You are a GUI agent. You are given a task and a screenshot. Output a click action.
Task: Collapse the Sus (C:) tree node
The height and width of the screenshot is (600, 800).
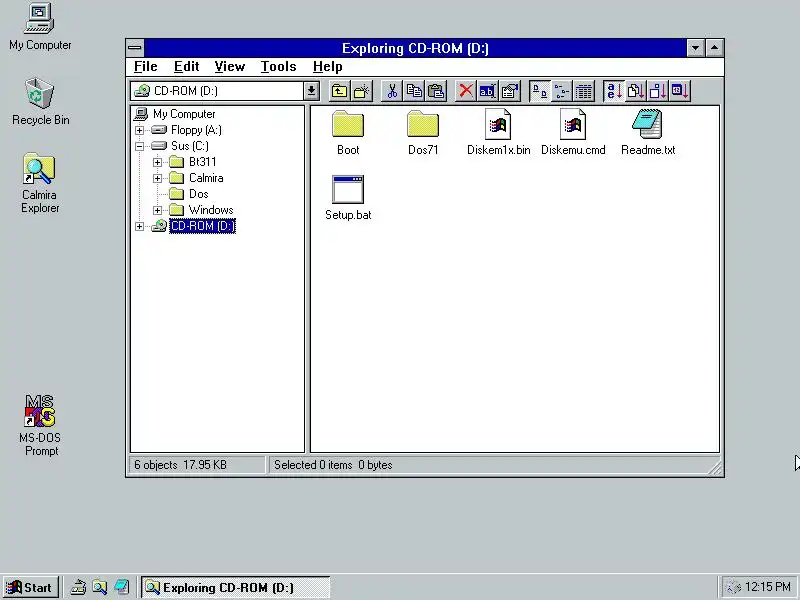(139, 146)
